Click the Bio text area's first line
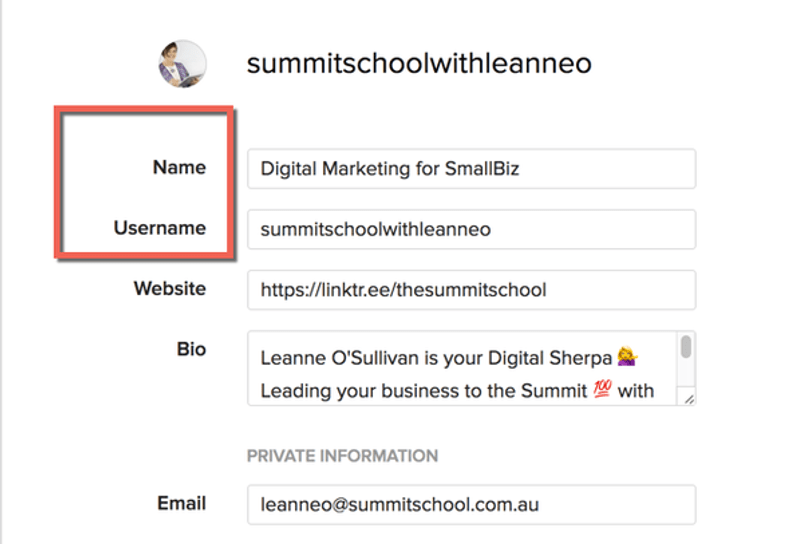806x544 pixels. 440,358
